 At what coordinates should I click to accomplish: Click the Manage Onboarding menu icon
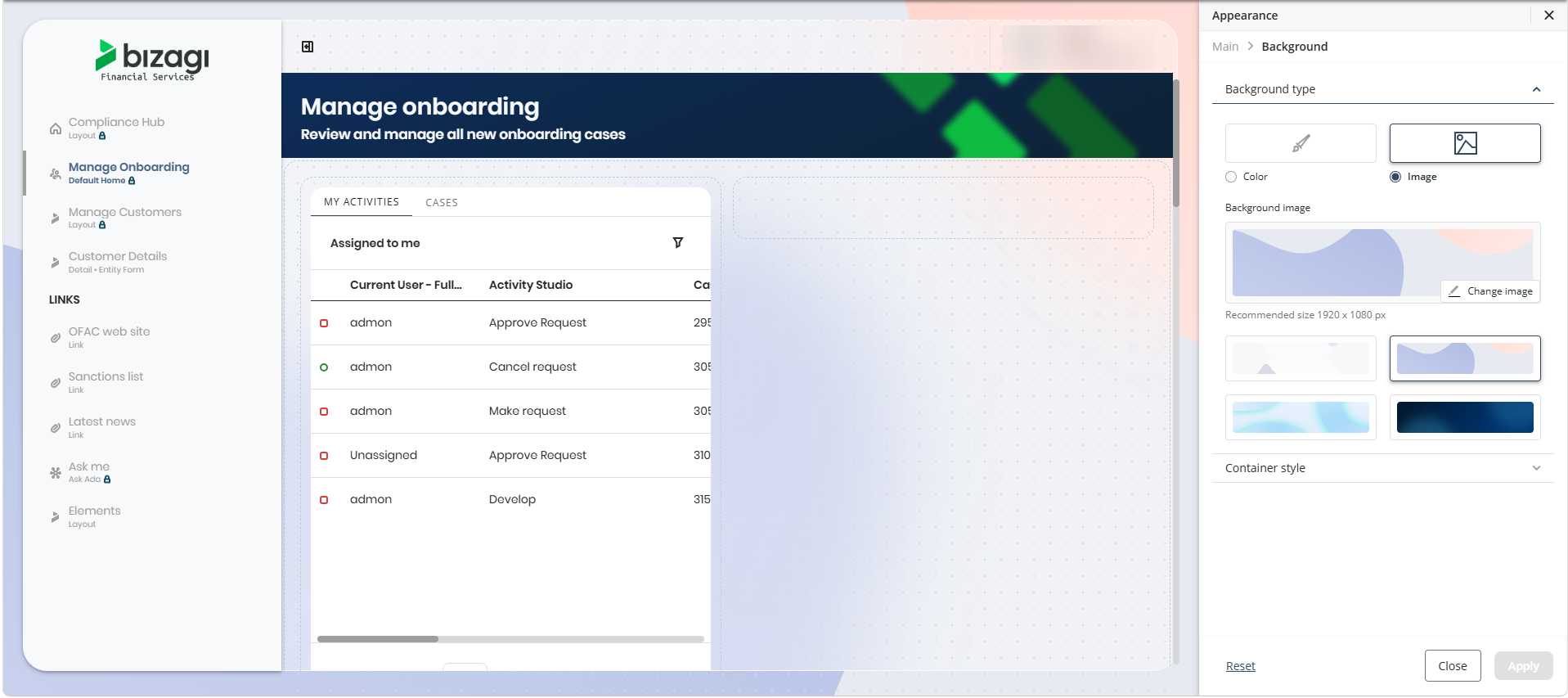[56, 173]
